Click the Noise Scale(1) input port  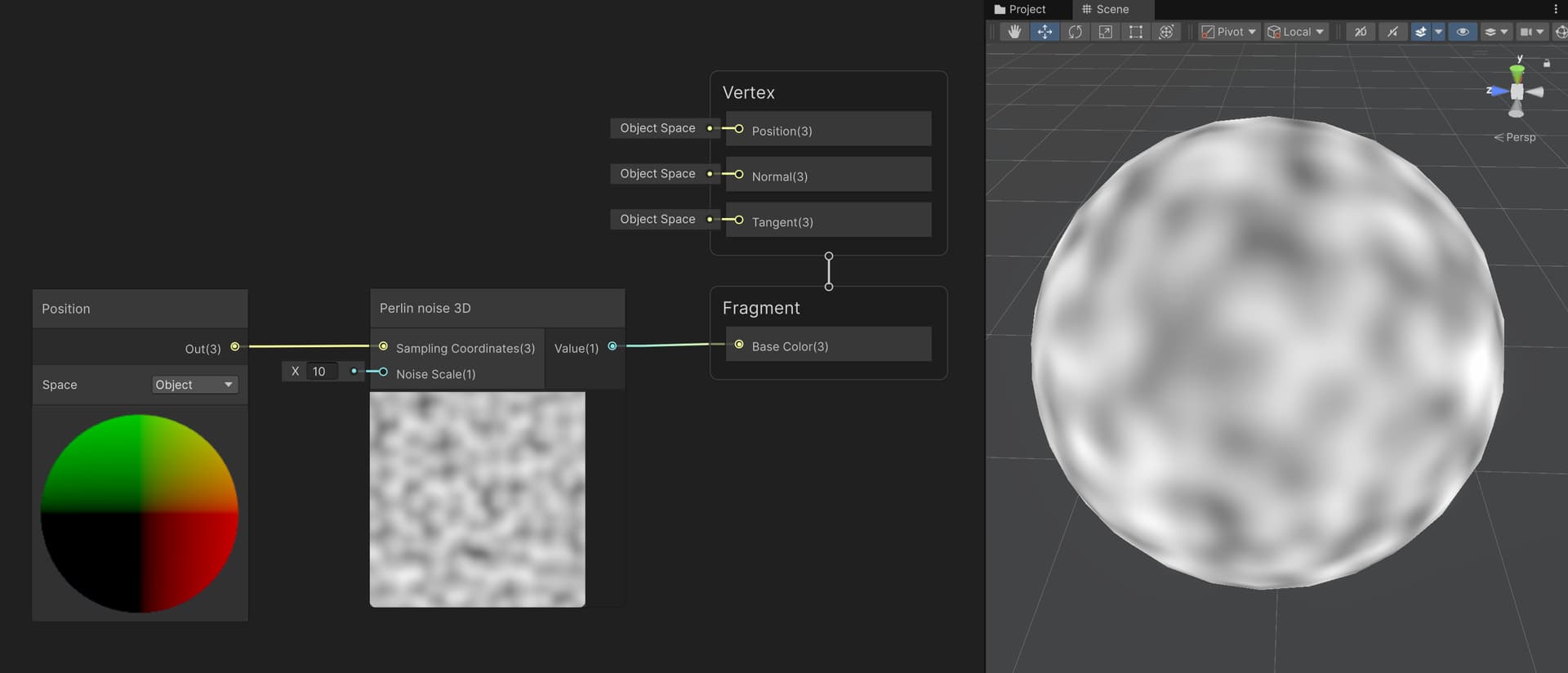pos(383,372)
